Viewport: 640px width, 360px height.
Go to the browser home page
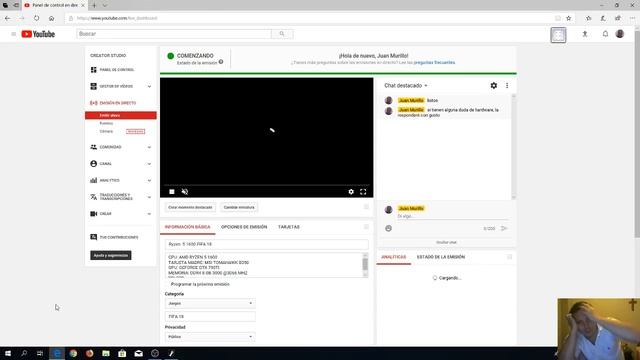pos(51,18)
